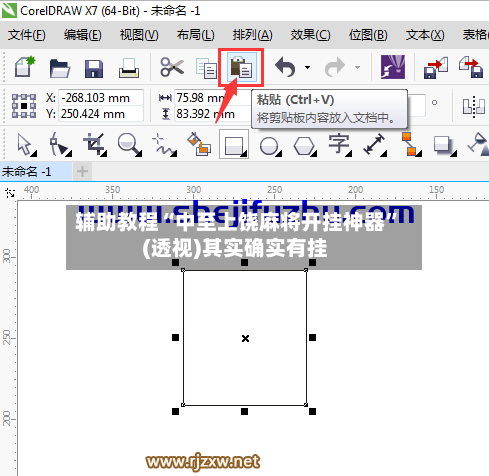Select the Polygon tool
489x476 pixels.
click(304, 146)
